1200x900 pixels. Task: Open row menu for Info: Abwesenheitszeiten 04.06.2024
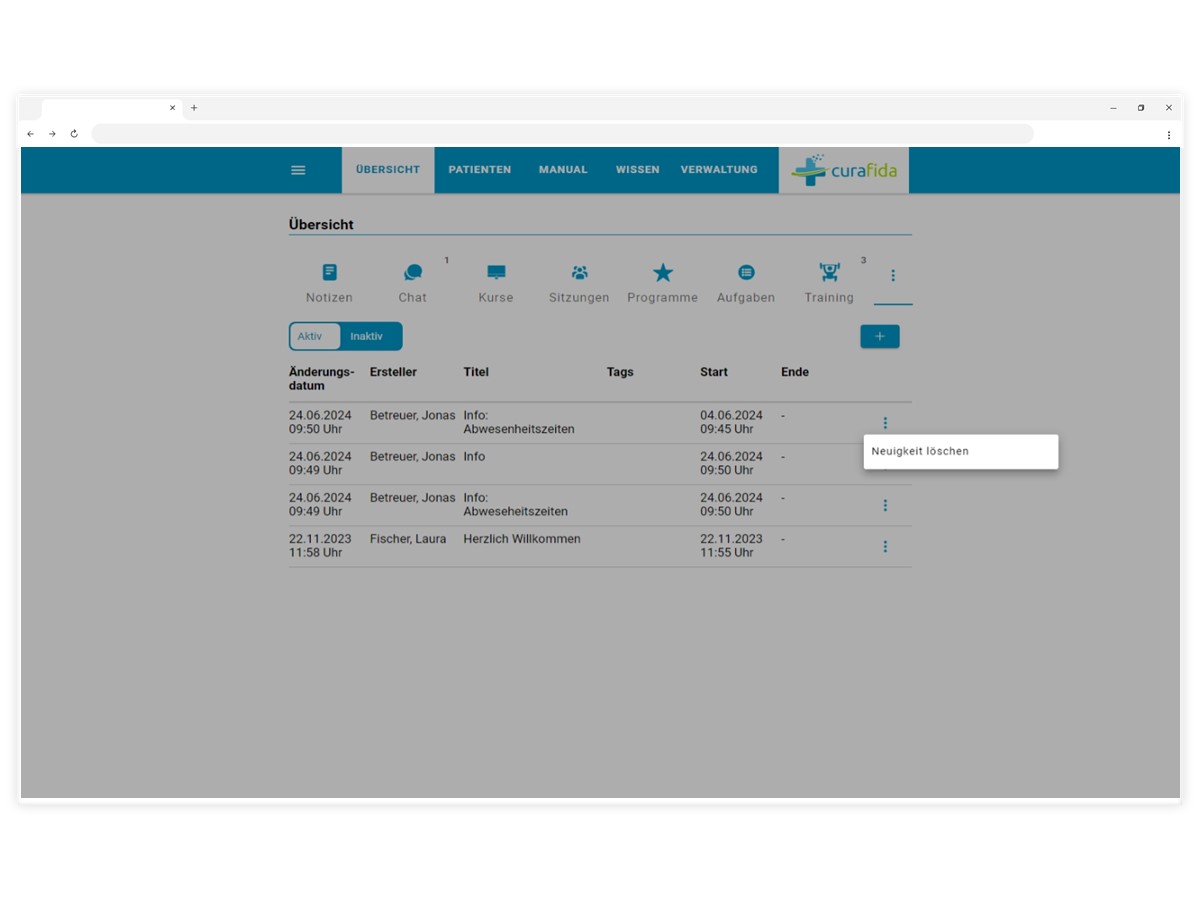(x=885, y=423)
